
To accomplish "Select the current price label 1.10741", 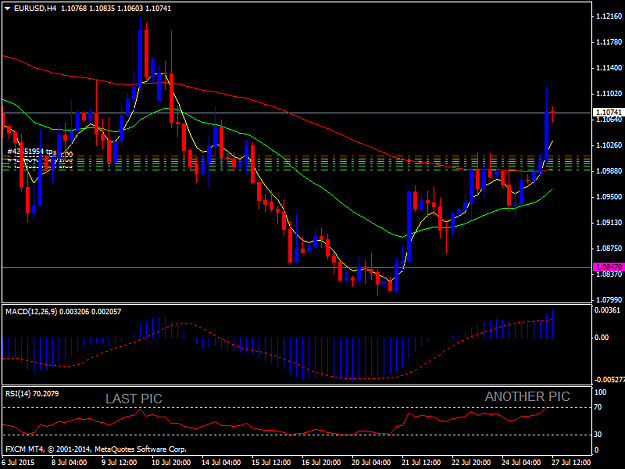I will click(608, 112).
